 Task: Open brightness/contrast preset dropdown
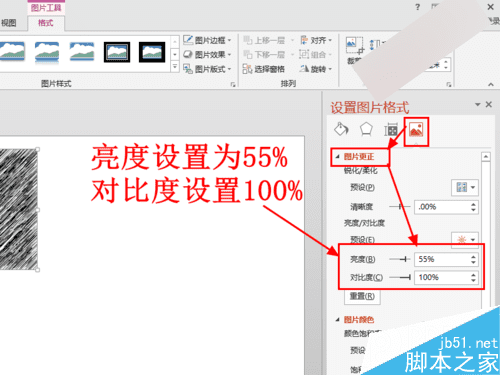[x=465, y=239]
